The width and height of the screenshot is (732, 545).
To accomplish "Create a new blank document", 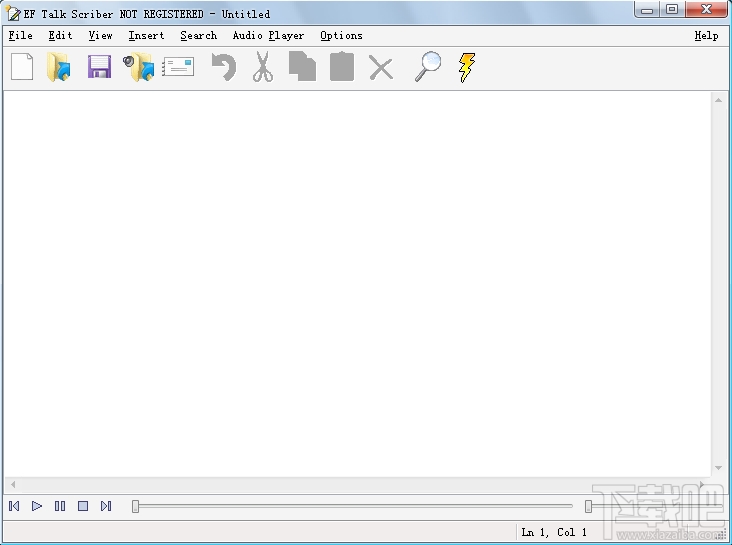I will click(22, 67).
